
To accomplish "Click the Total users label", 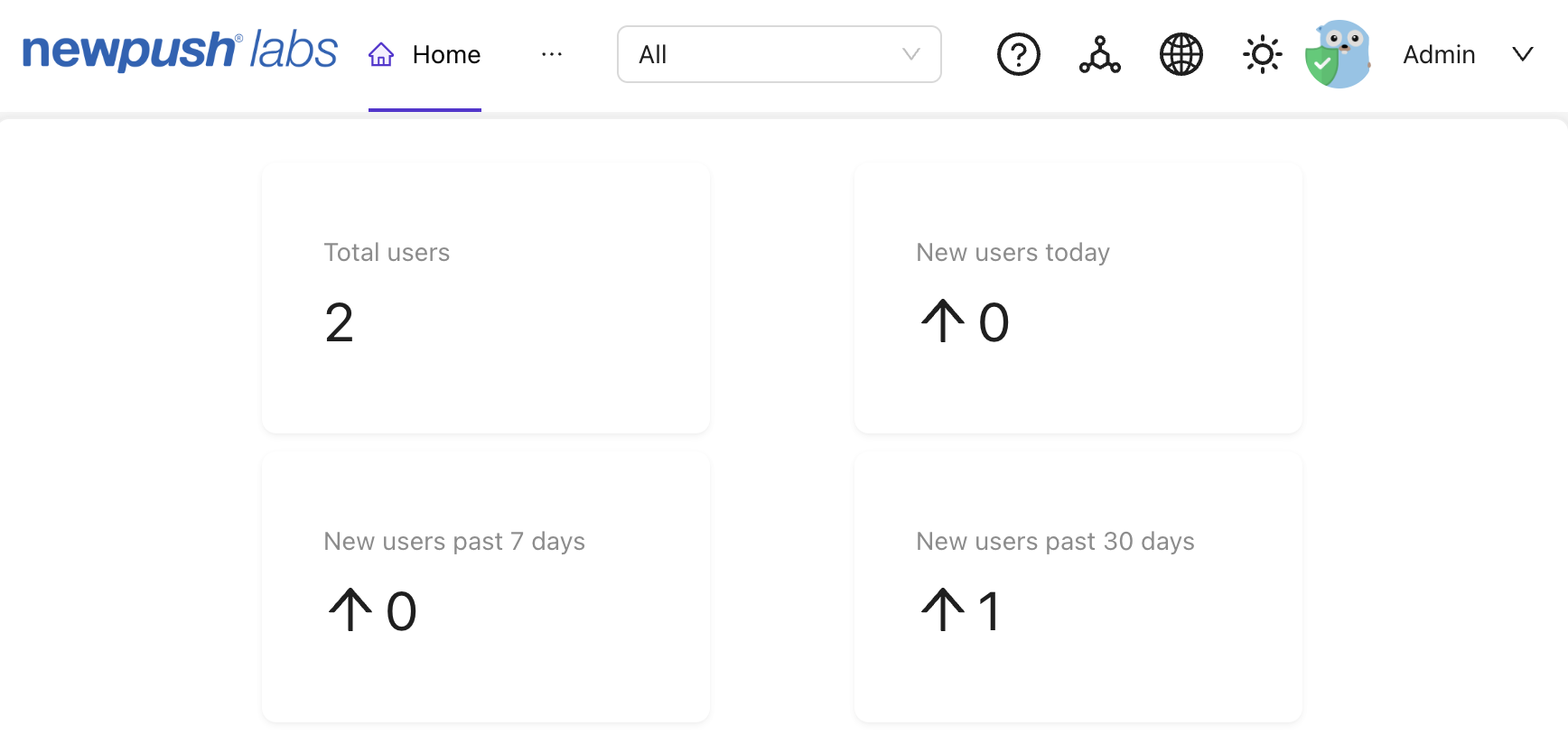I will point(387,252).
